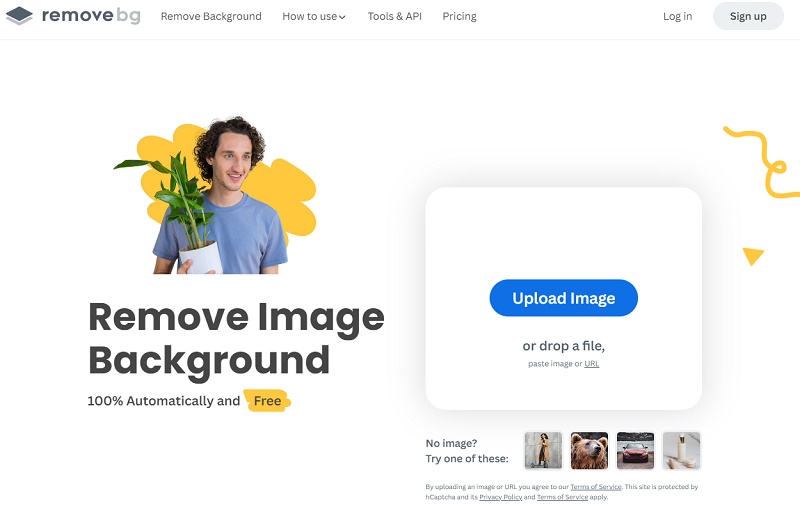Open hCaptcha Terms of Service link

click(x=562, y=497)
